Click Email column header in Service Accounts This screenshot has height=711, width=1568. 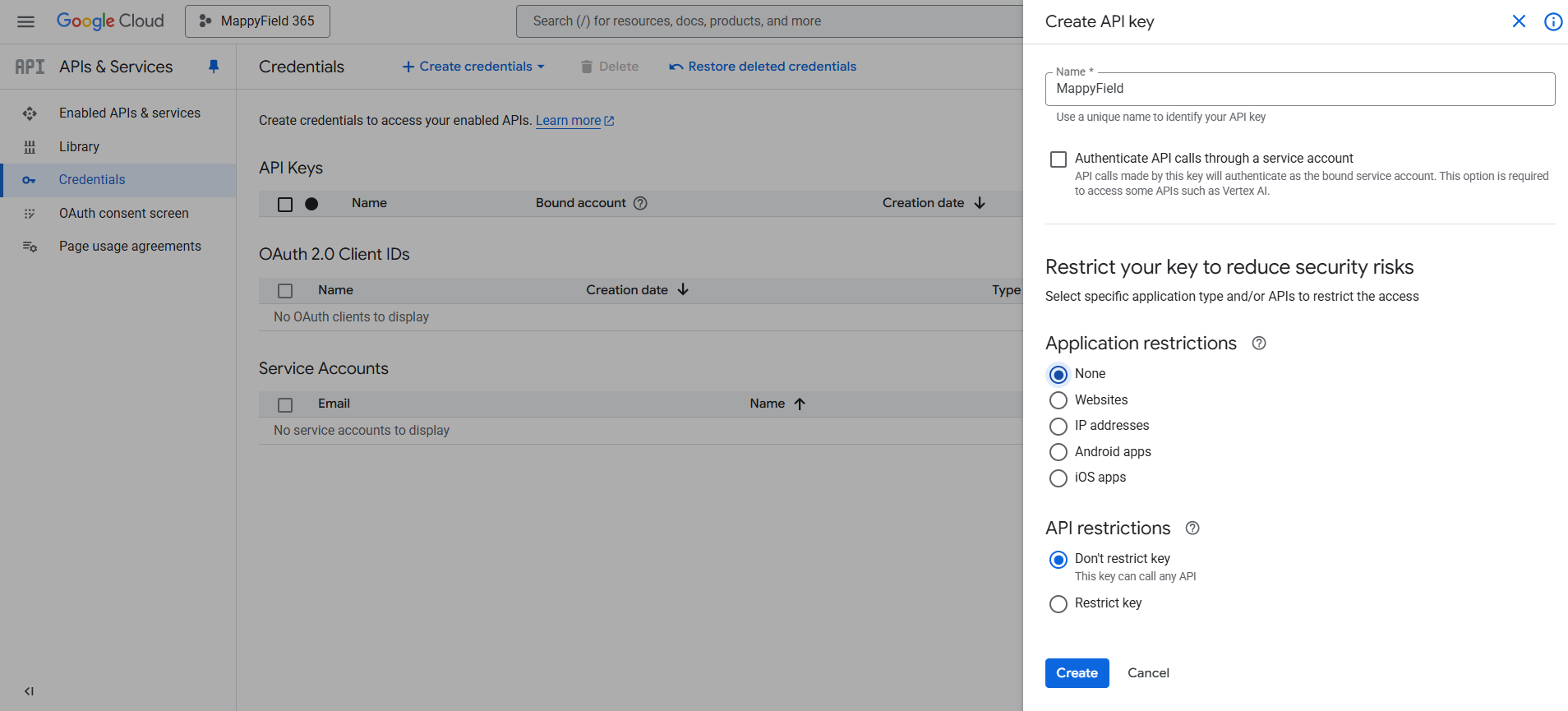point(334,404)
